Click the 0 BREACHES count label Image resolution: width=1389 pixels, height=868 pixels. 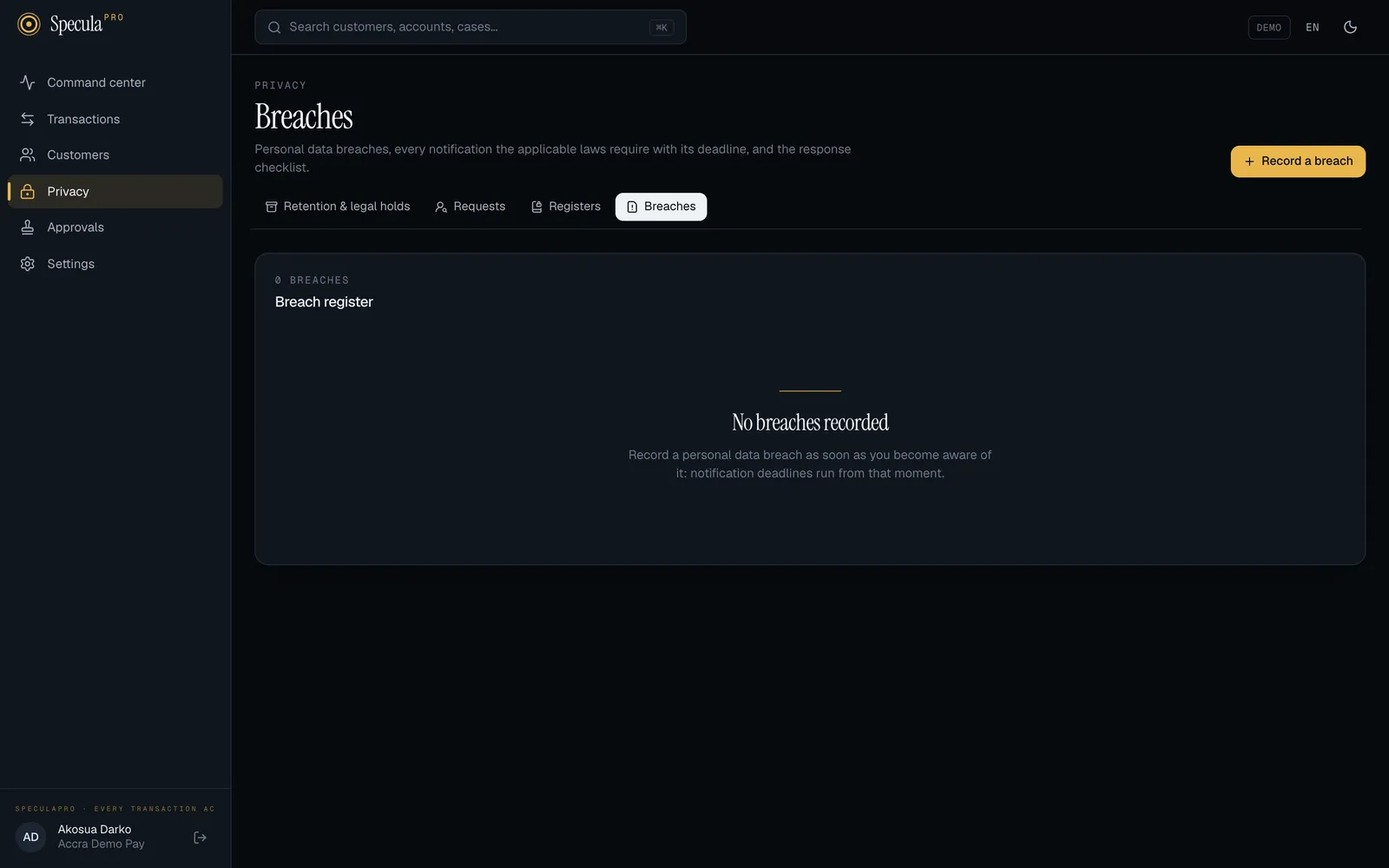(312, 280)
